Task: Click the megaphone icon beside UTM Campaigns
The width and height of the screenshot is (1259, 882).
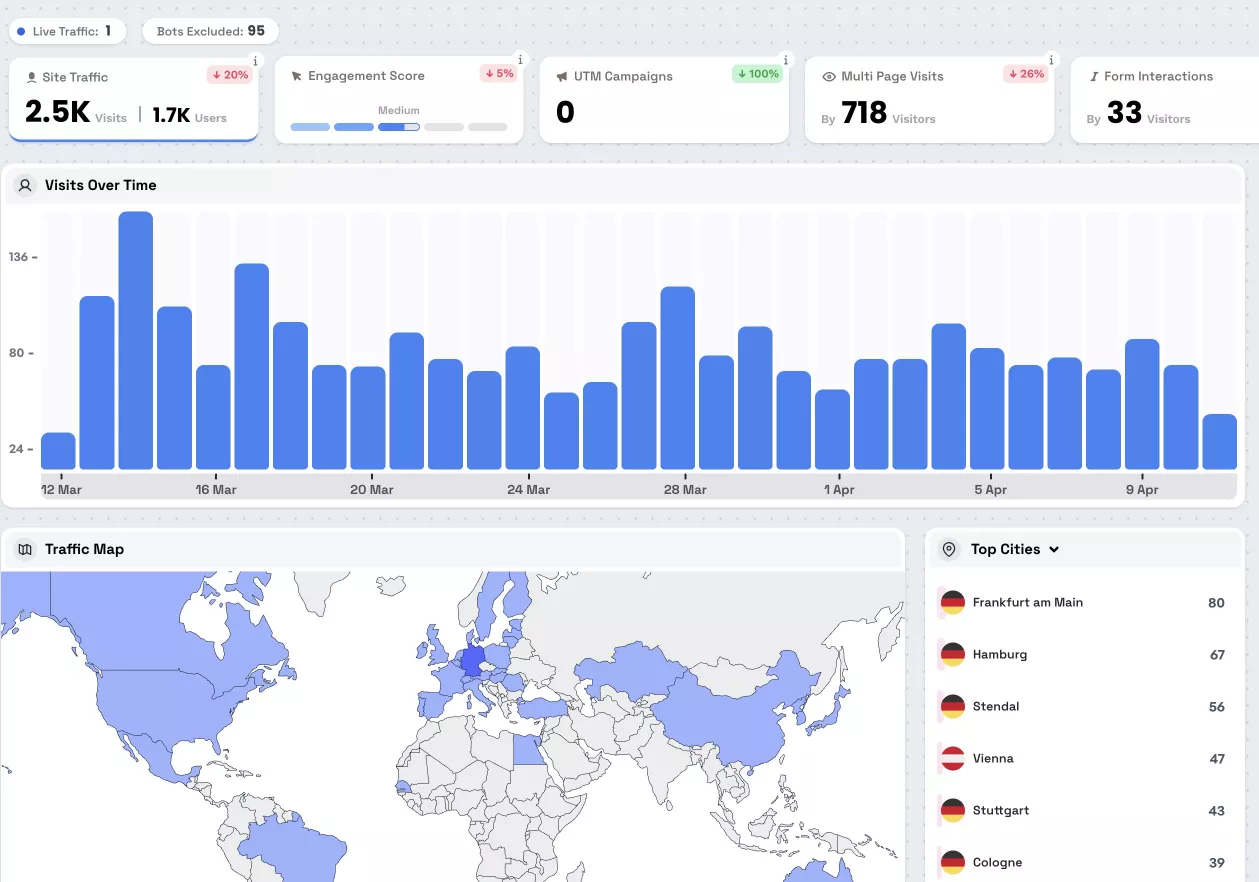Action: tap(563, 77)
